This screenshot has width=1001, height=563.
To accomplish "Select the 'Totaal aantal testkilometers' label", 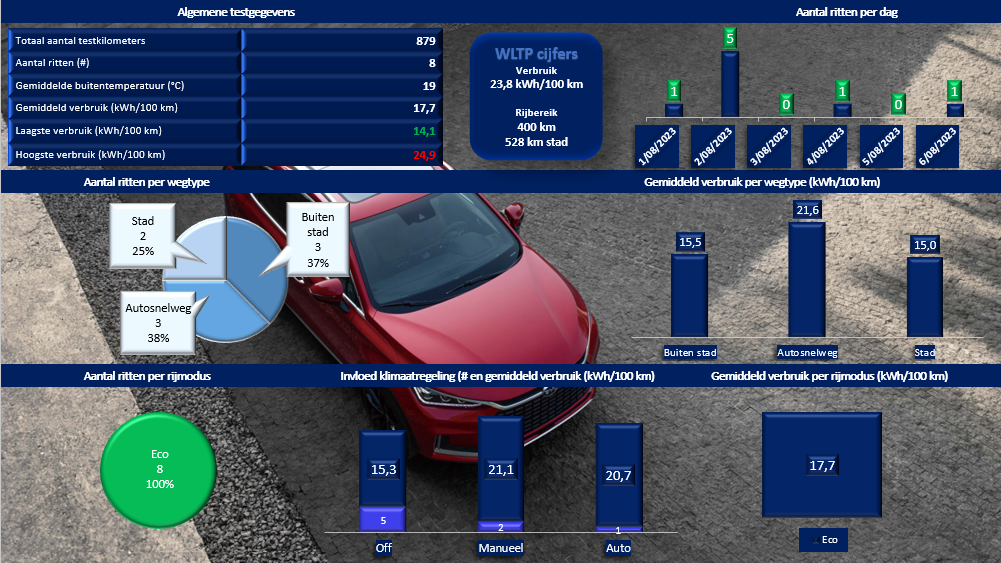I will pos(80,40).
